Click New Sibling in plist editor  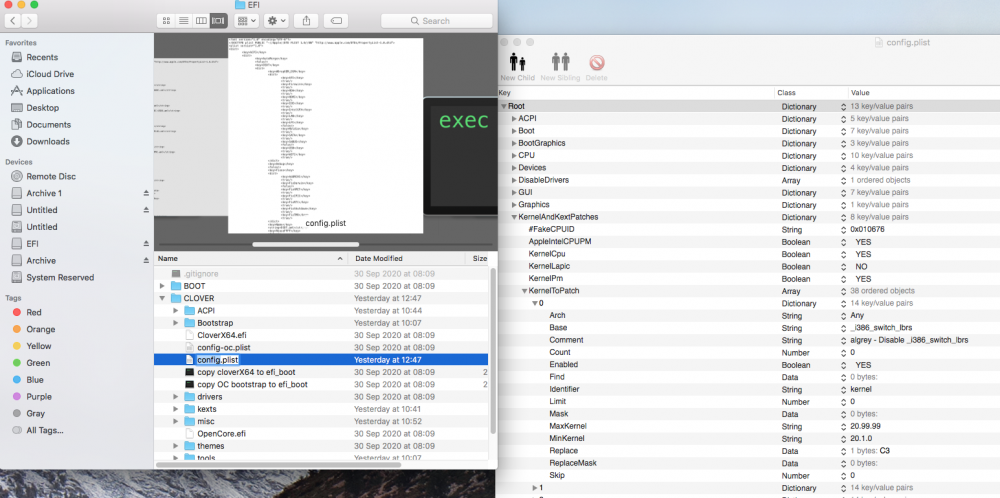[560, 66]
